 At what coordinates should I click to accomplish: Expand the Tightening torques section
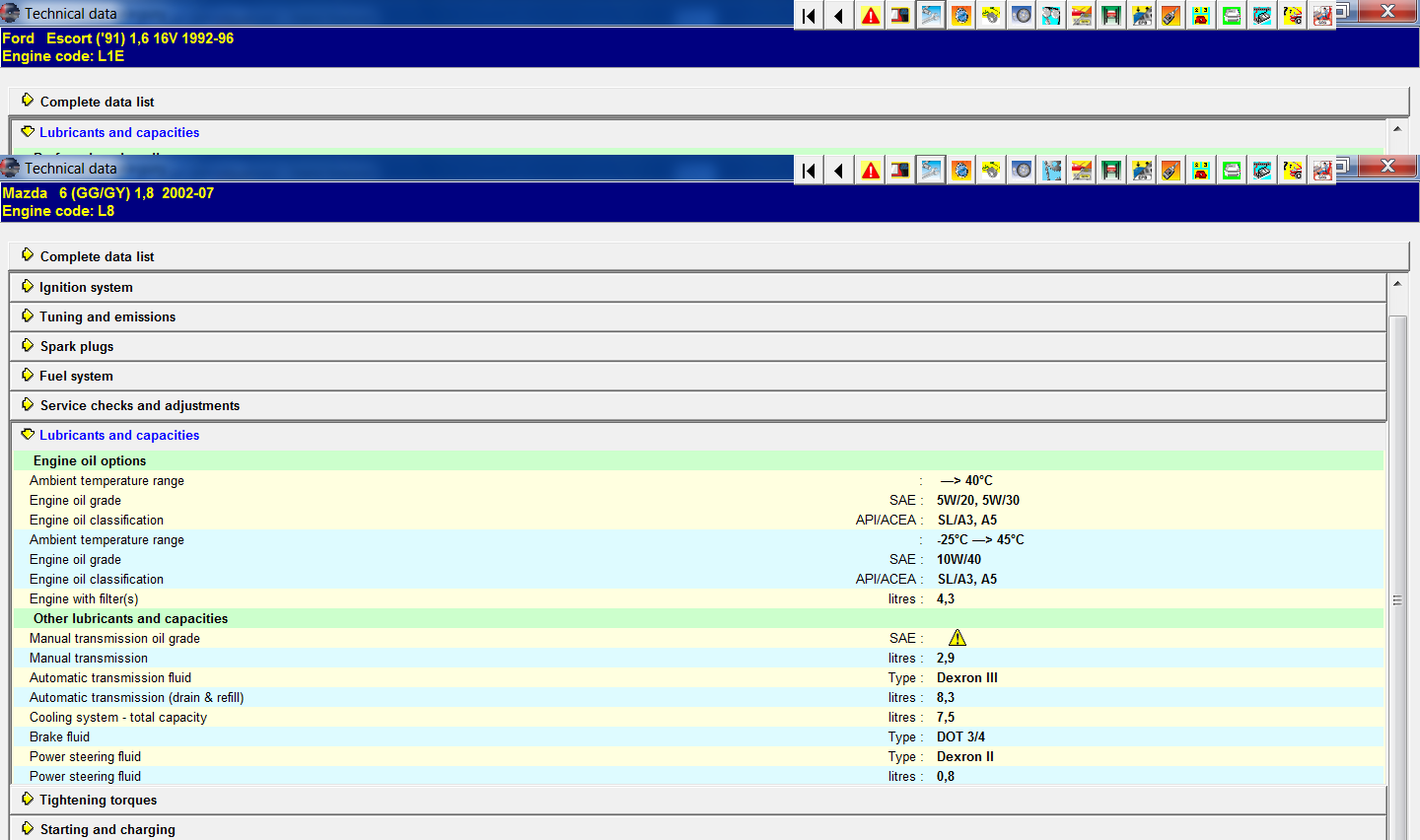(98, 800)
